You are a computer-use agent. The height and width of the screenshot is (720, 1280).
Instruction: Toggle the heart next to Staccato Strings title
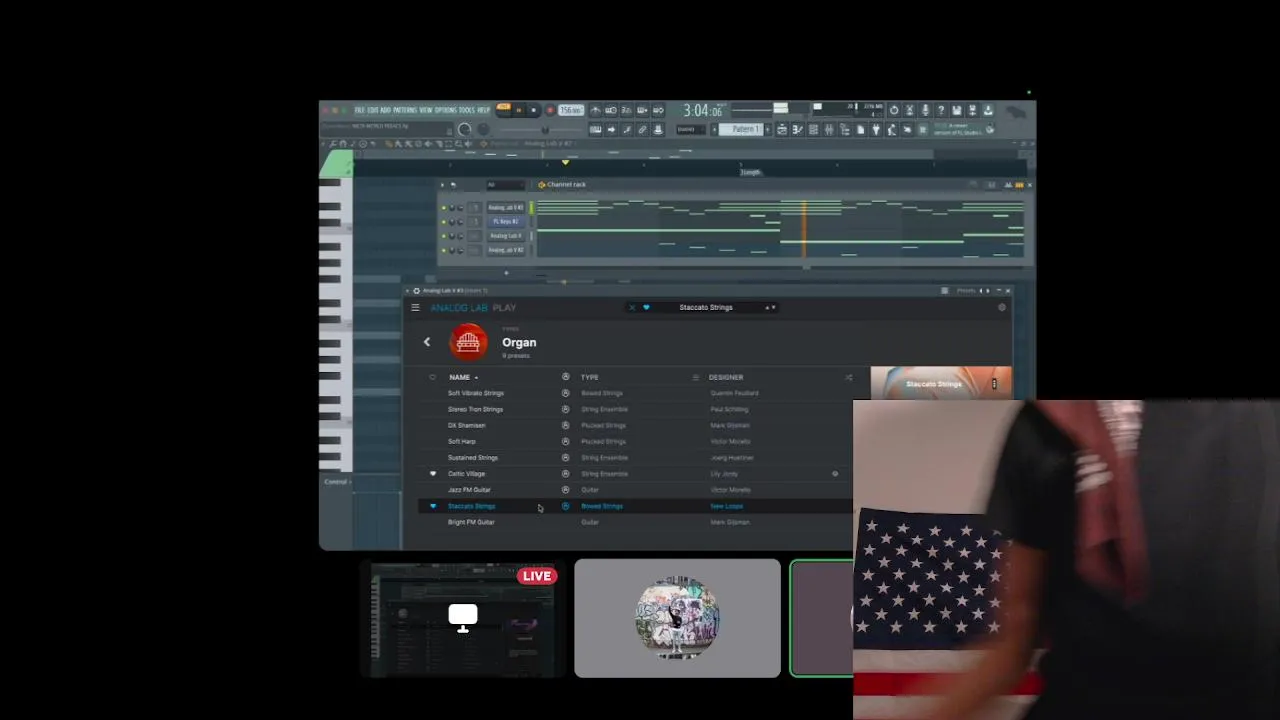click(x=646, y=307)
